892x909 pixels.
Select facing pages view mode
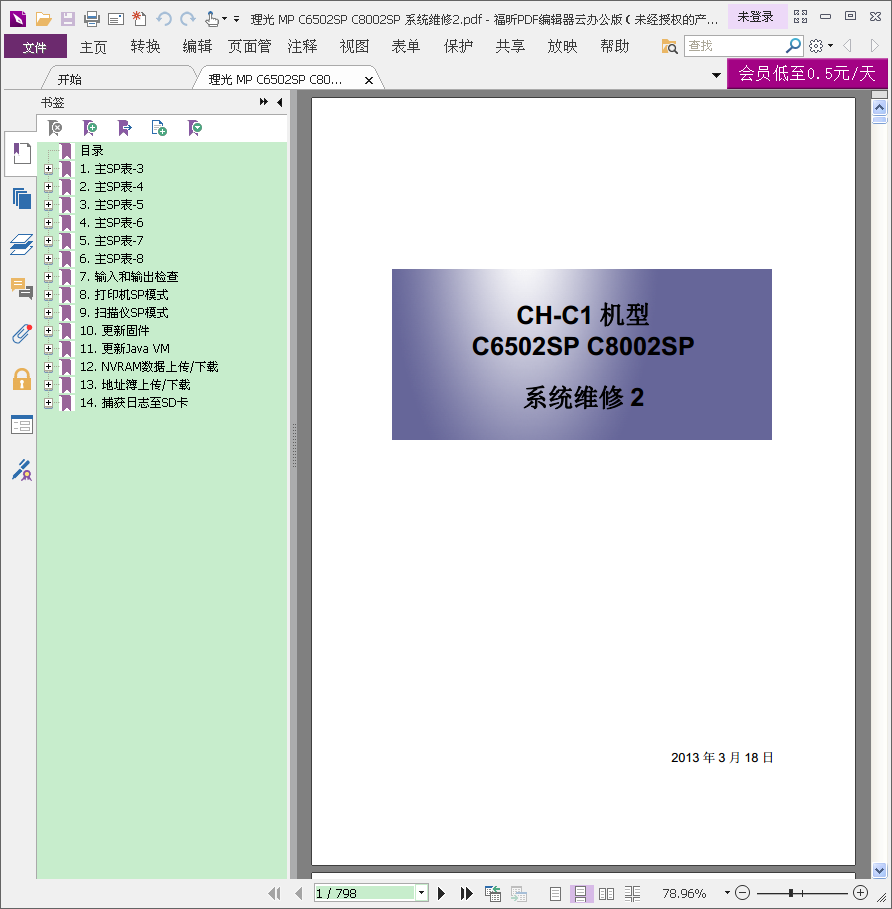point(606,894)
